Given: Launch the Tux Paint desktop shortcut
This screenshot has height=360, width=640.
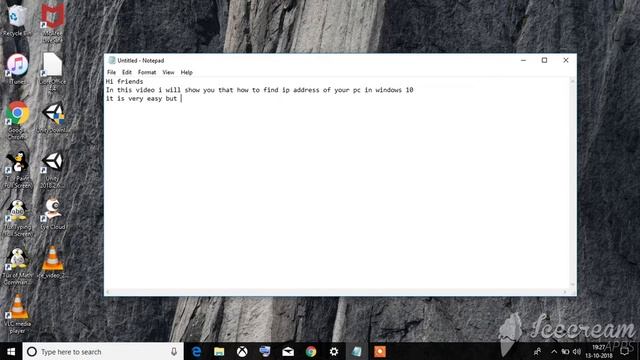Looking at the screenshot, I should [x=17, y=169].
